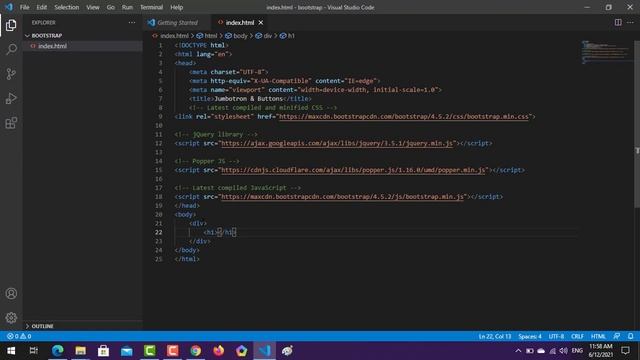640x360 pixels.
Task: Open the Run menu
Action: click(x=127, y=7)
